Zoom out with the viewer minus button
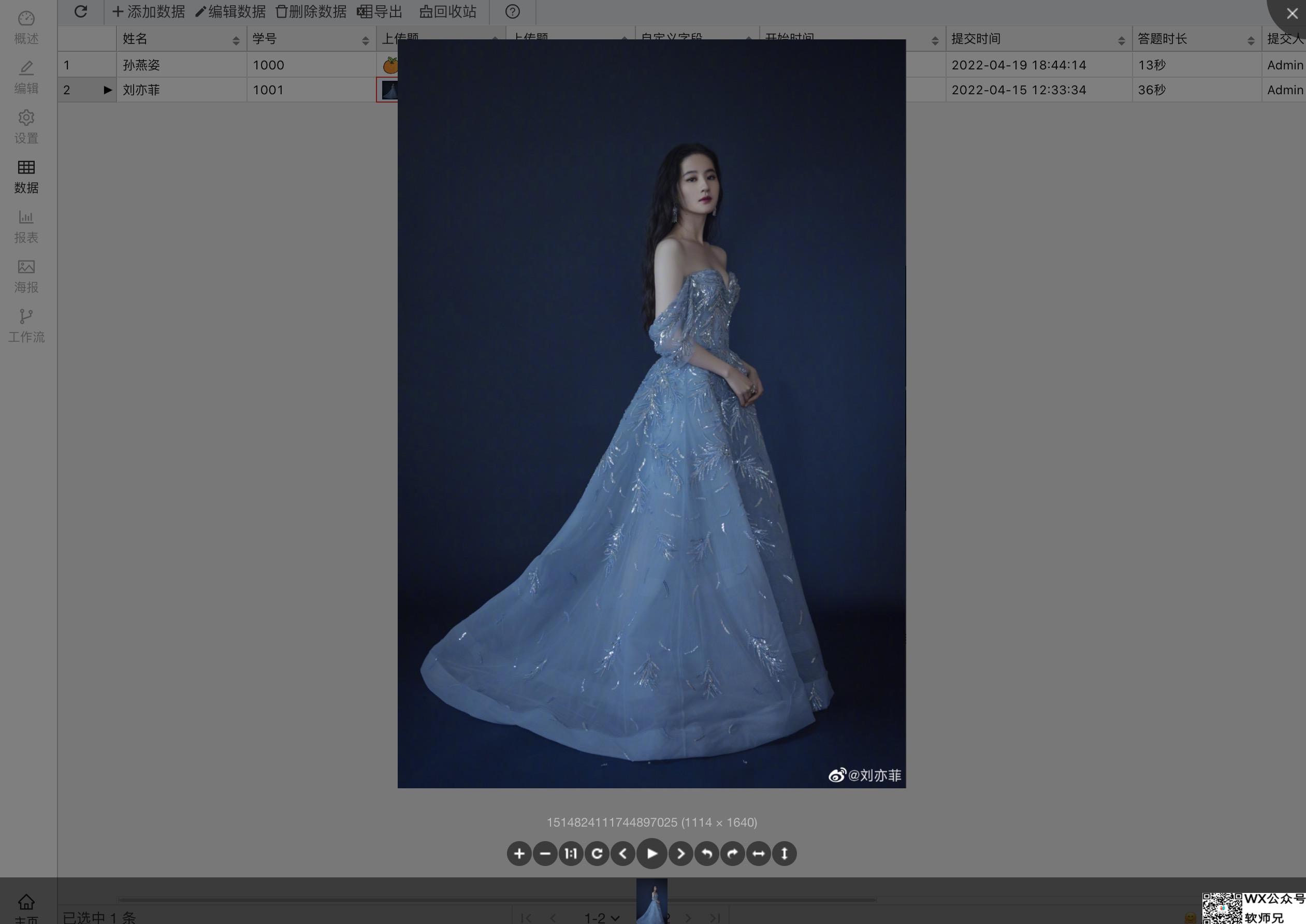The width and height of the screenshot is (1306, 924). click(545, 854)
